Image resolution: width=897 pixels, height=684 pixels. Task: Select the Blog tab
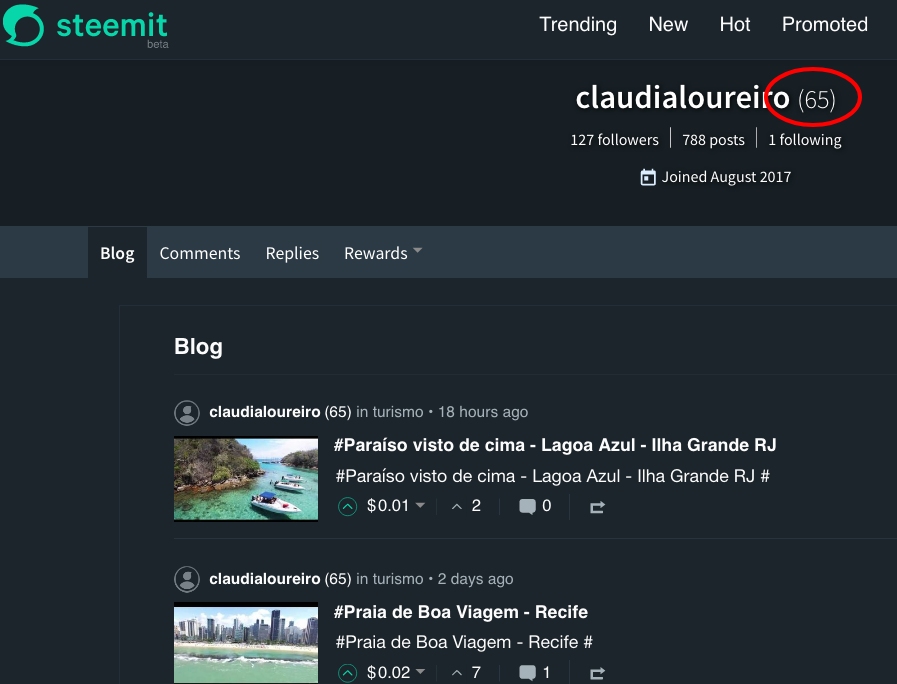click(117, 253)
